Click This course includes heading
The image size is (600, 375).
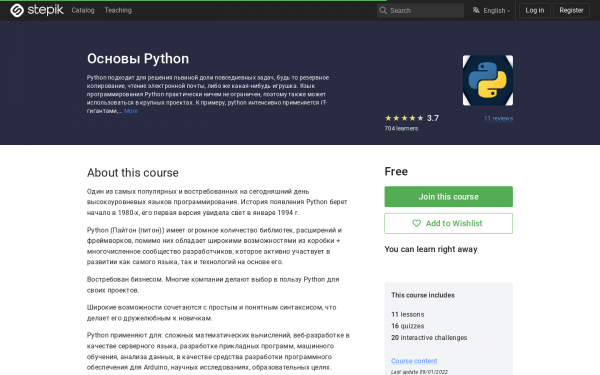click(423, 295)
